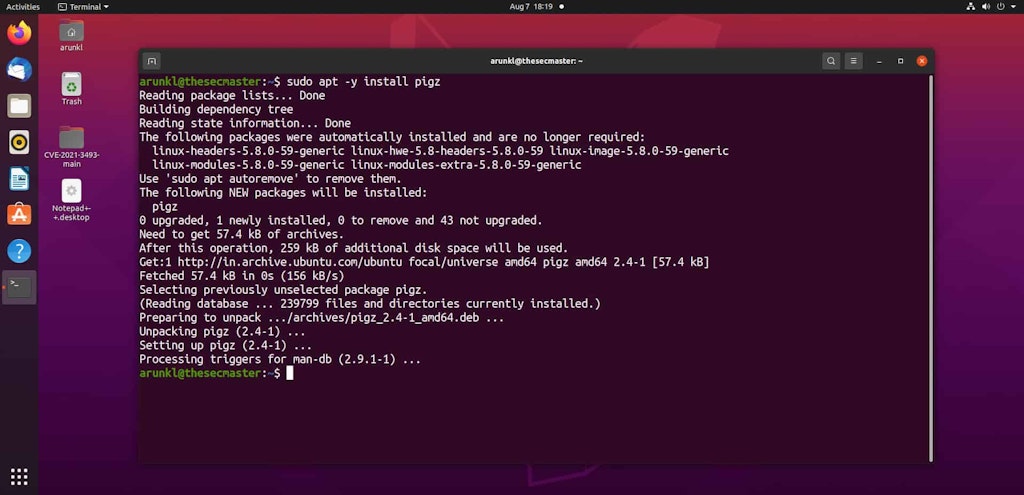Click the 'Fetched 57.4 kB in 0s' line

pyautogui.click(x=242, y=276)
